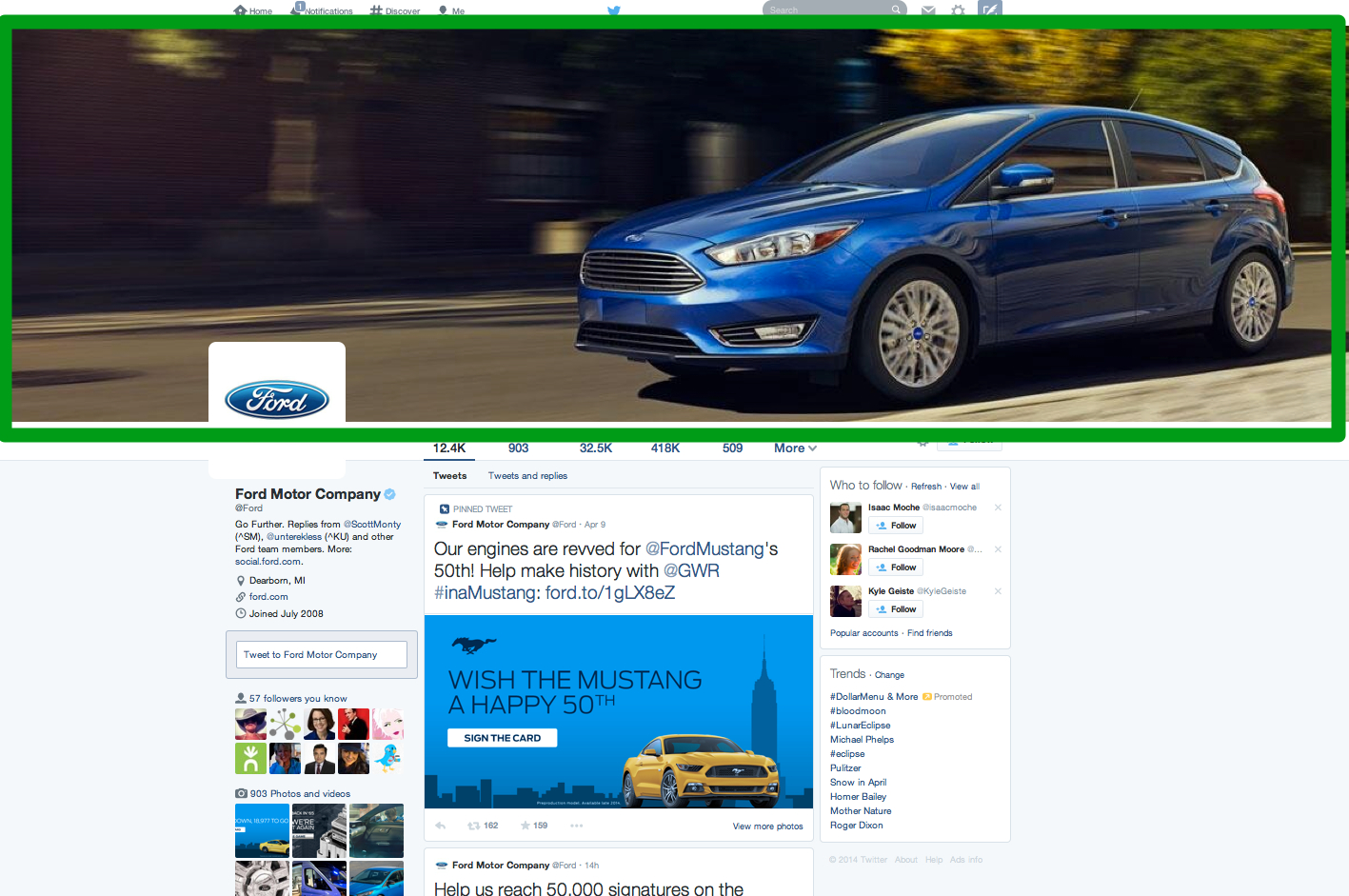Open Popular accounts link
Screen dimensions: 1349x896
click(x=864, y=633)
